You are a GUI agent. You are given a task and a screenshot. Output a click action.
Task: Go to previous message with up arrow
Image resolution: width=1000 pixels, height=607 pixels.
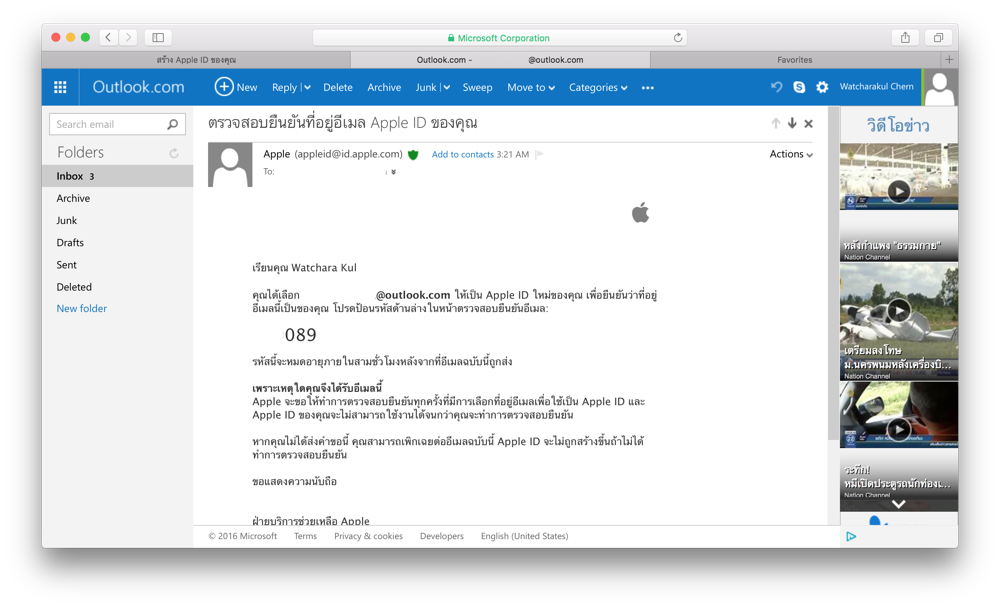pyautogui.click(x=775, y=123)
